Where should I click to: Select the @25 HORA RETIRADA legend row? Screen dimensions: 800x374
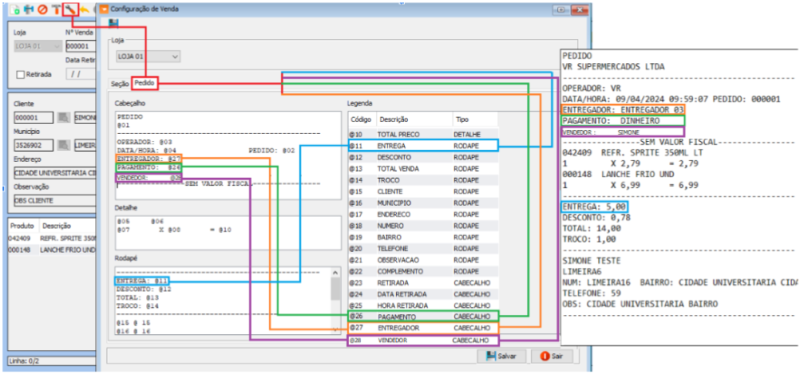[x=423, y=306]
